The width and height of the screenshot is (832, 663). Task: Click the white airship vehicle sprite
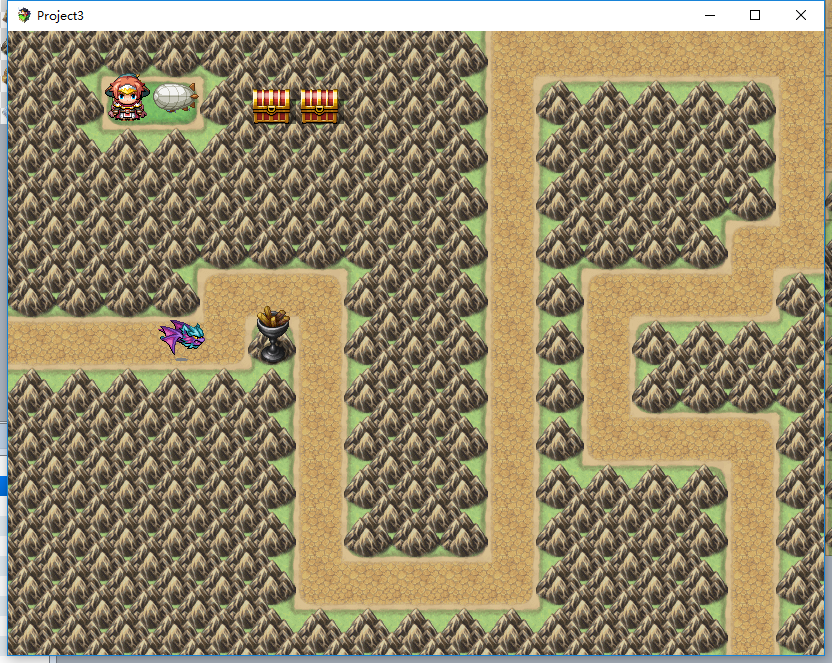(x=176, y=98)
